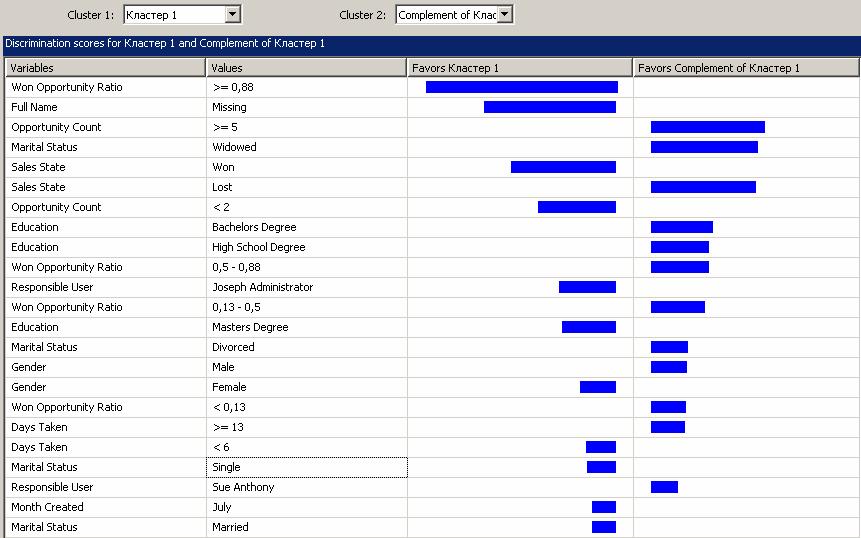Click the blue bar in the Bachelors Degree row
The image size is (861, 538).
(x=682, y=227)
